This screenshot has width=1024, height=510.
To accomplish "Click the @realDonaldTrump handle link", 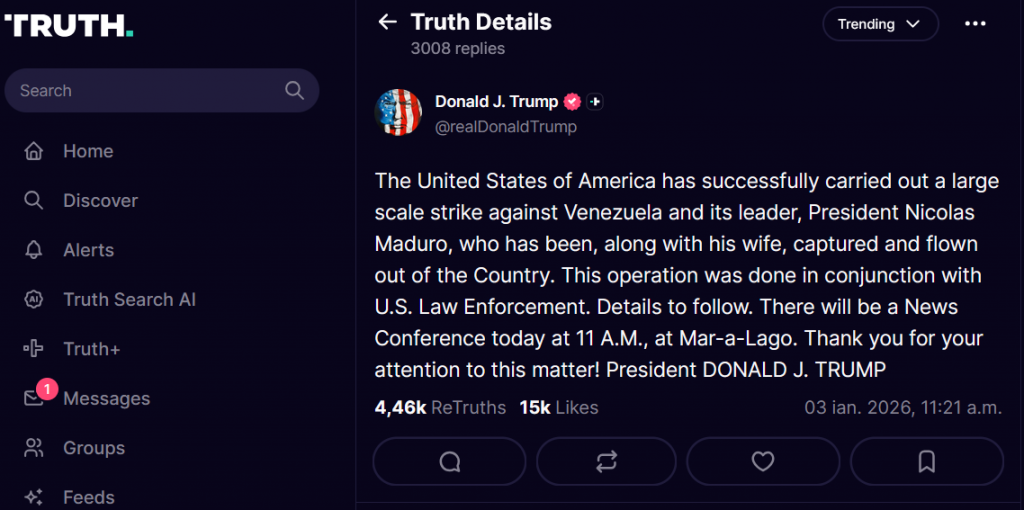I will (x=505, y=127).
